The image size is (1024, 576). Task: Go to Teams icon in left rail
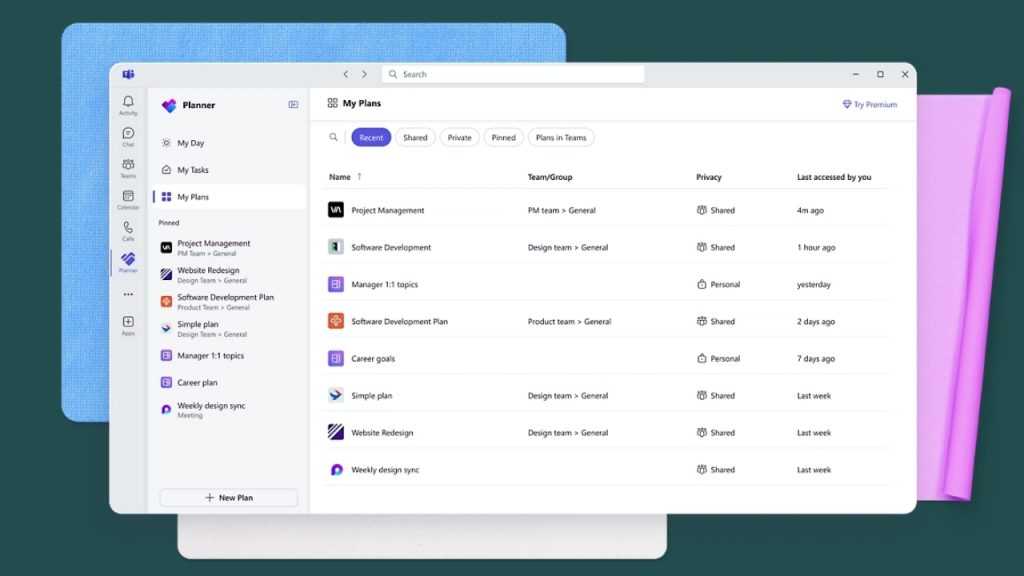(128, 167)
